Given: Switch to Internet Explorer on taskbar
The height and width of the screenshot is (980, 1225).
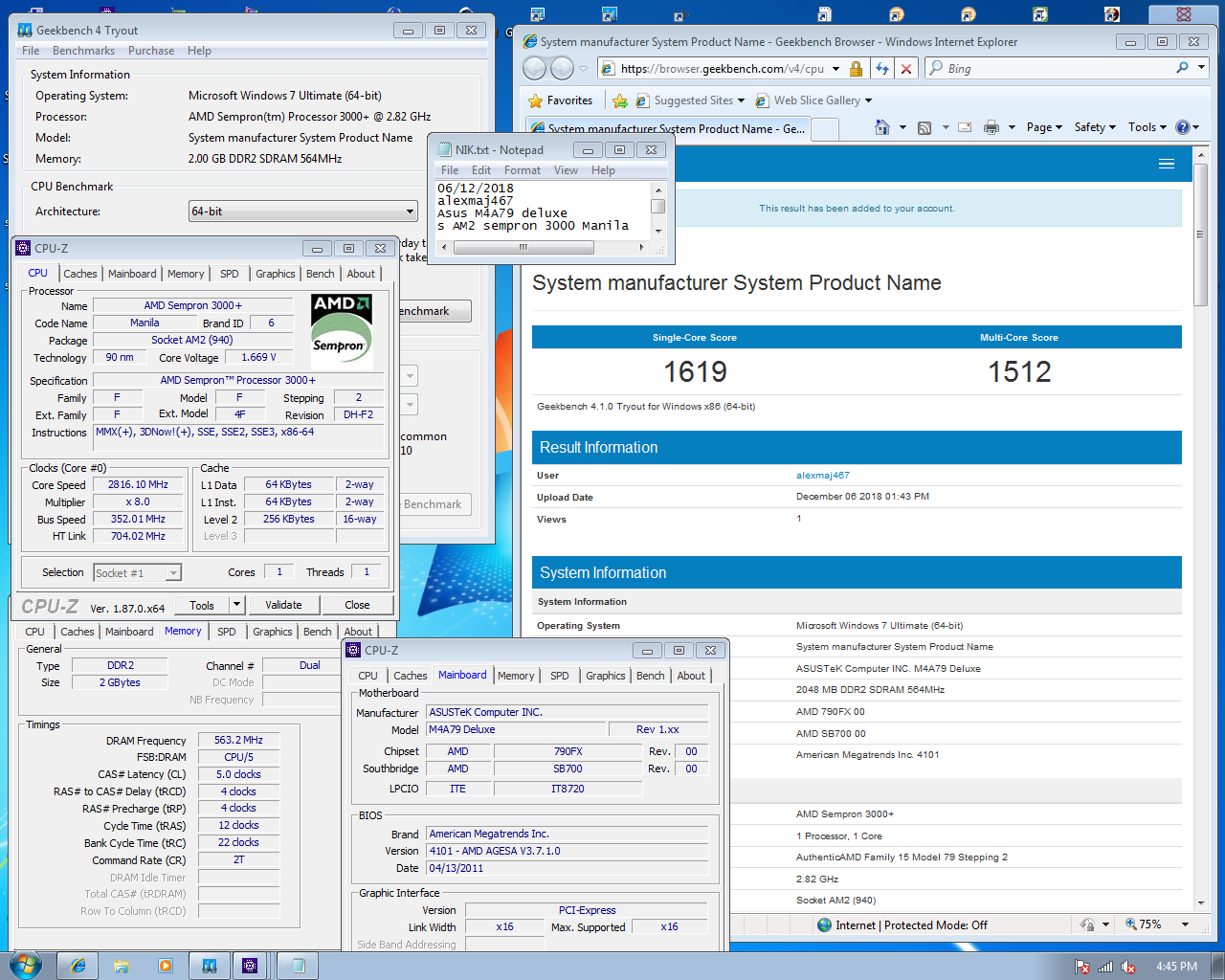Looking at the screenshot, I should (x=78, y=966).
